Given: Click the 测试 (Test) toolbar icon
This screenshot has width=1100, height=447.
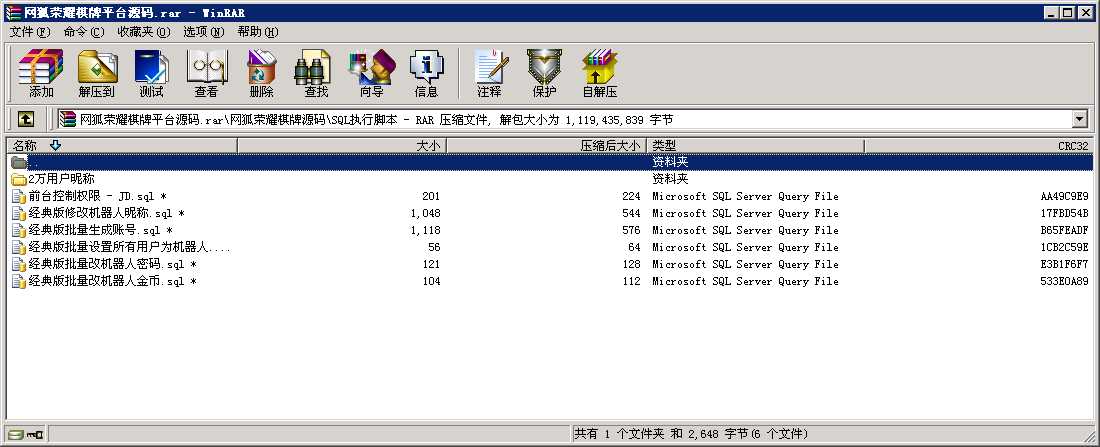Looking at the screenshot, I should pyautogui.click(x=151, y=73).
